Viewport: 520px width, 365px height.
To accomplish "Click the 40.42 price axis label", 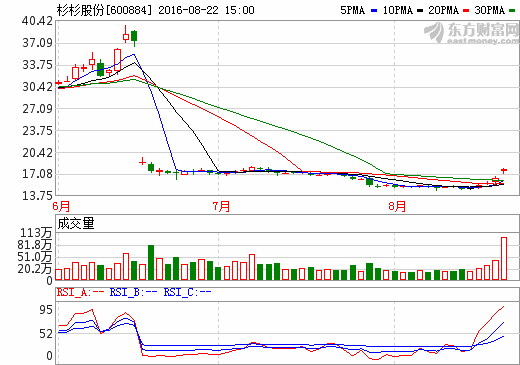I will 38,21.
